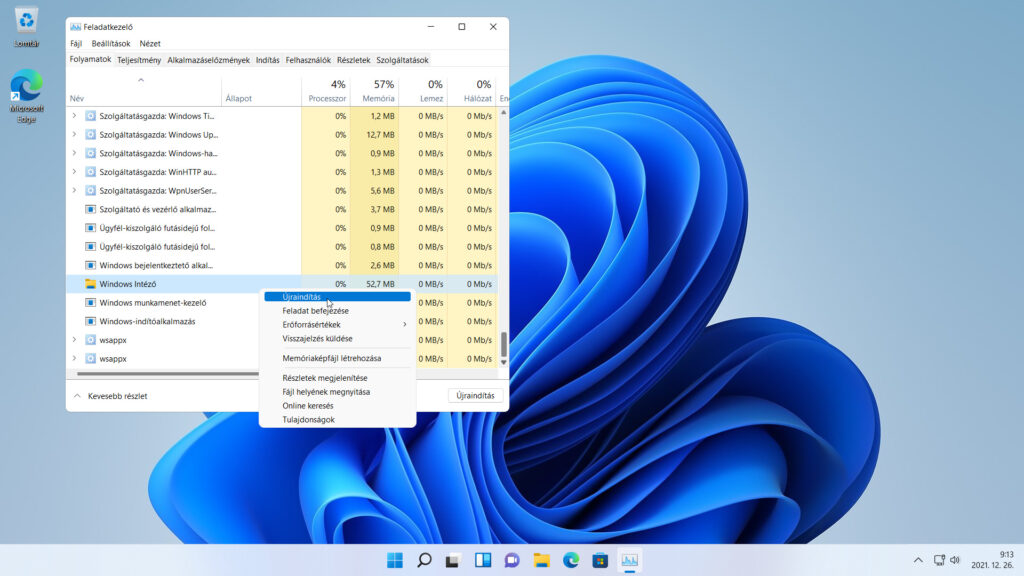Screen dimensions: 1024x576
Task: Open the Lomtár recycle bin icon
Action: pos(26,20)
